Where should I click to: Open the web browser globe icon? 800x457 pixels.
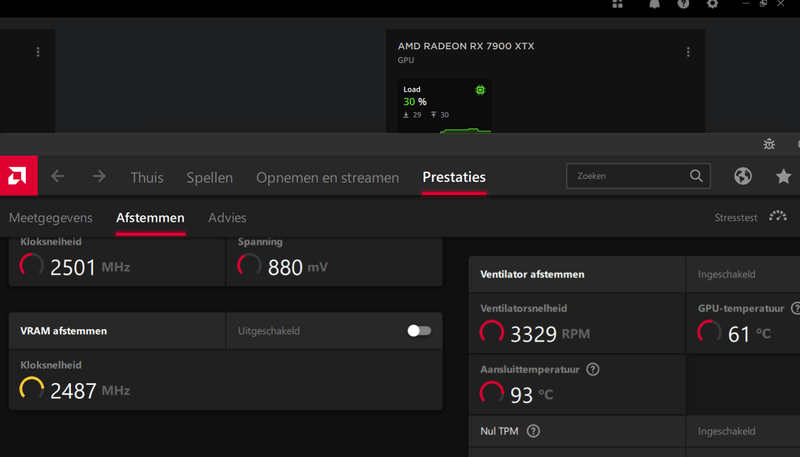[x=743, y=176]
